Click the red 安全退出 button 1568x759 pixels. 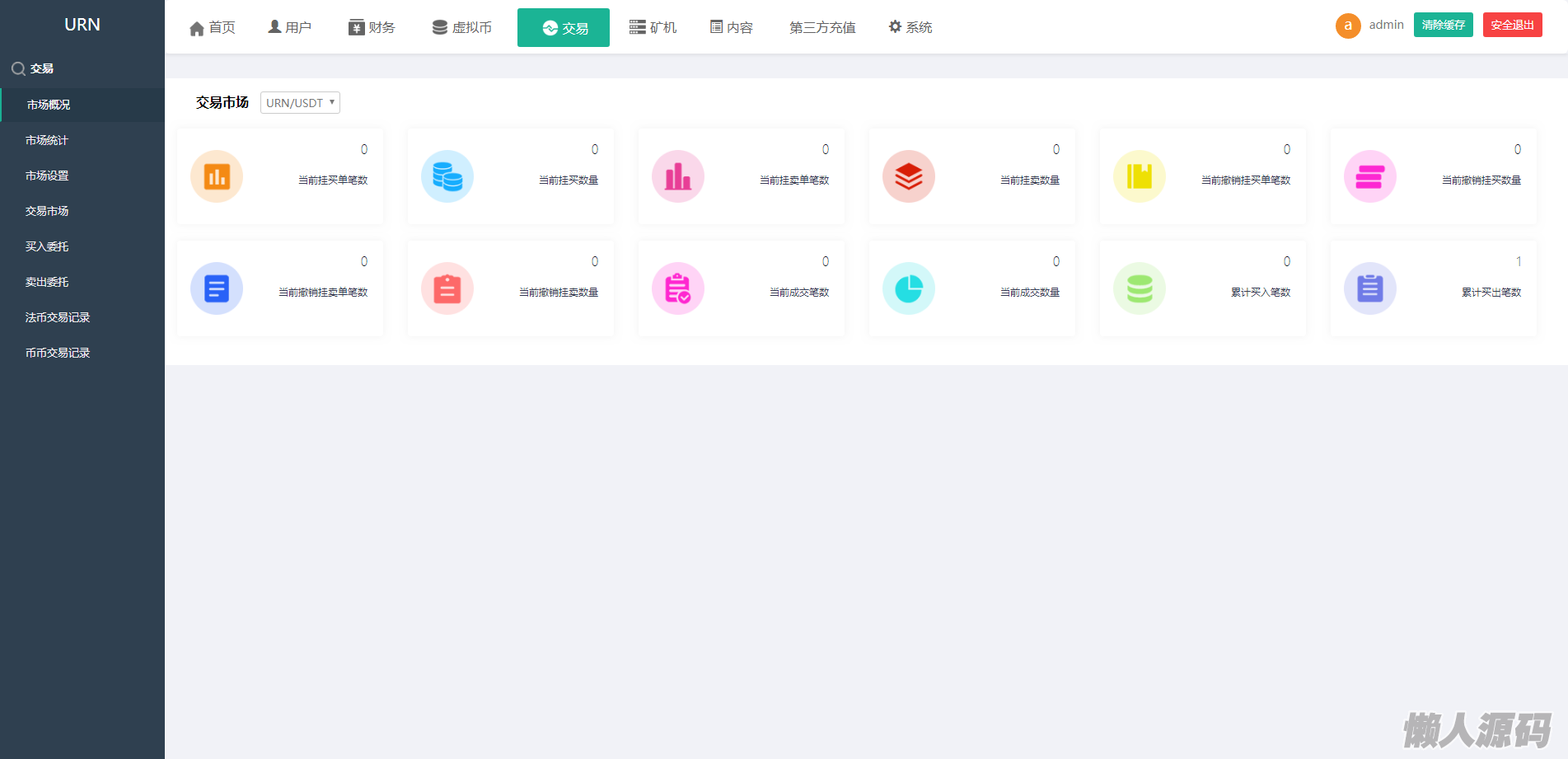click(x=1513, y=25)
